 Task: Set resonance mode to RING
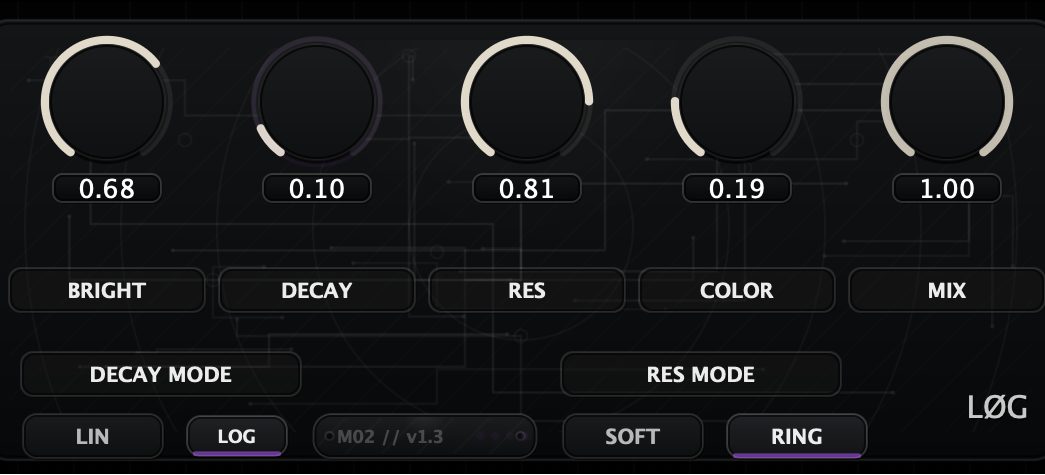[x=796, y=436]
